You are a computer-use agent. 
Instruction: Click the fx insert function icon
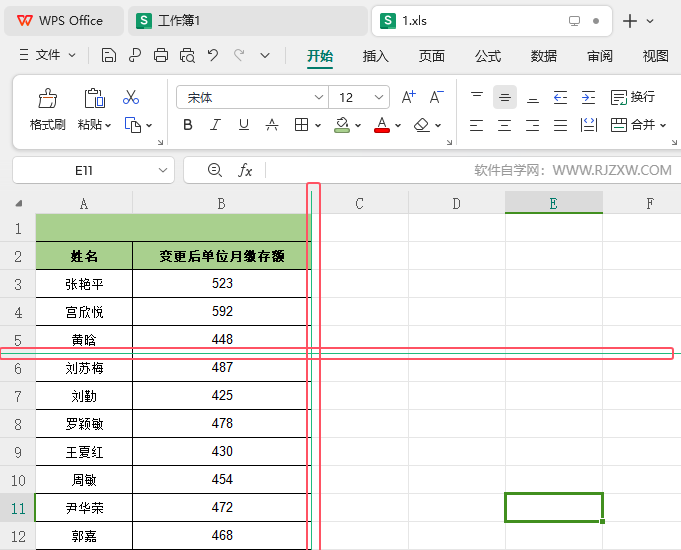(x=245, y=170)
